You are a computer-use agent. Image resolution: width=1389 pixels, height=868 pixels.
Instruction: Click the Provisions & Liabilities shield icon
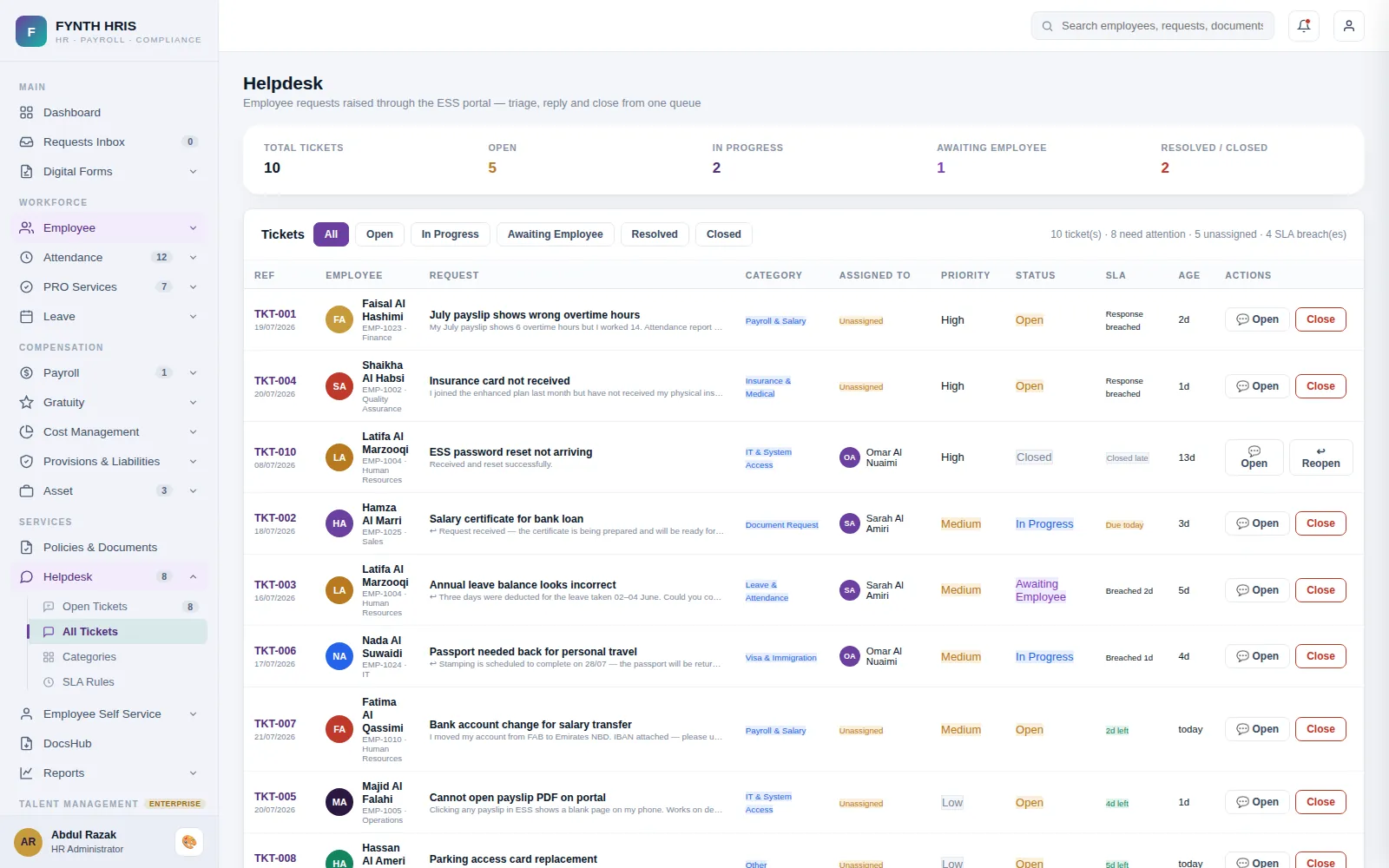[27, 462]
